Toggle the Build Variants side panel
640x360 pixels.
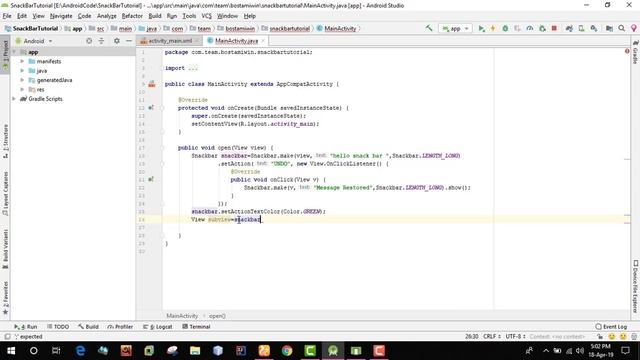click(x=5, y=249)
